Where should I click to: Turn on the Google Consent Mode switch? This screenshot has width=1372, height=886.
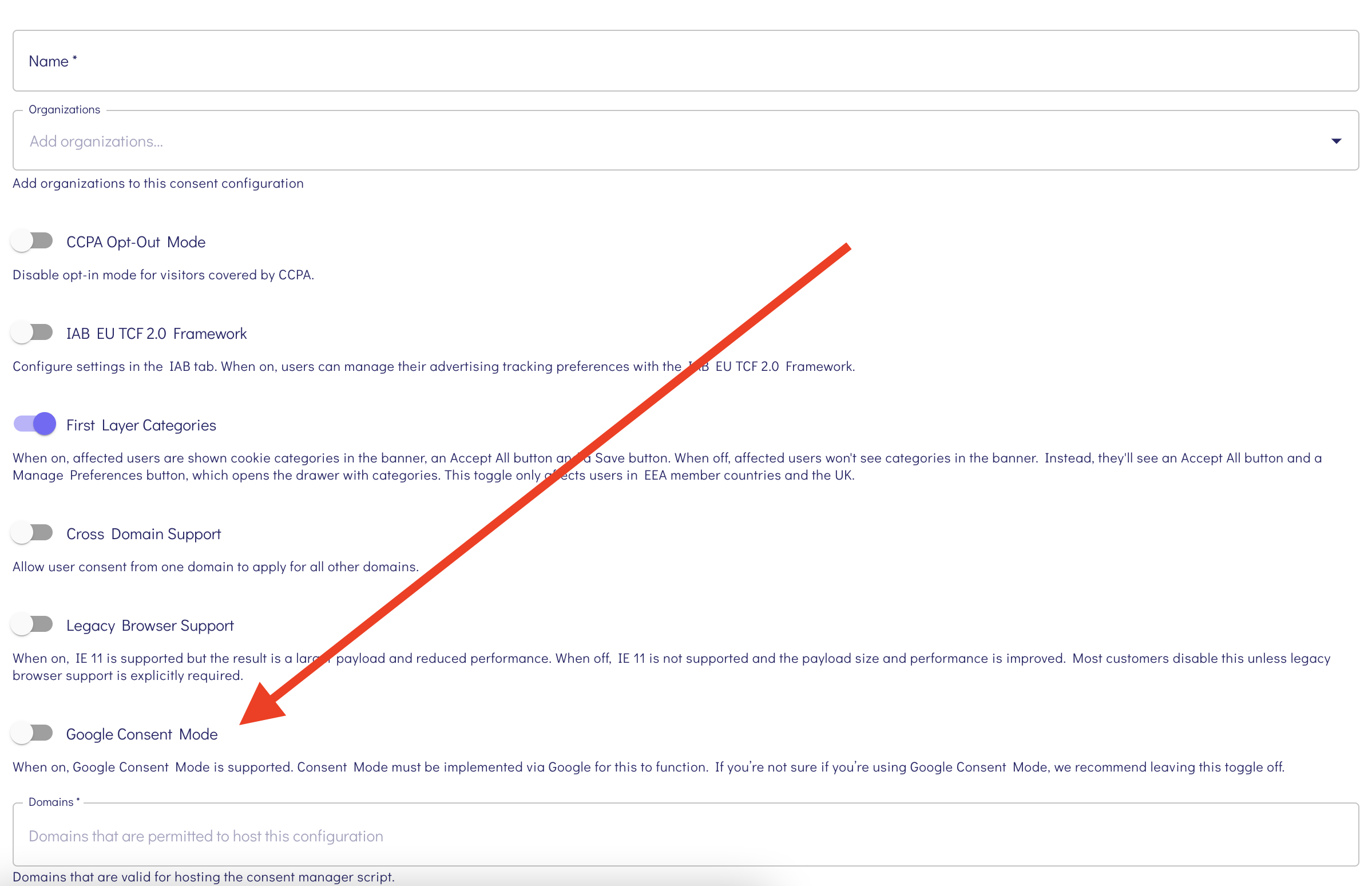pyautogui.click(x=32, y=733)
